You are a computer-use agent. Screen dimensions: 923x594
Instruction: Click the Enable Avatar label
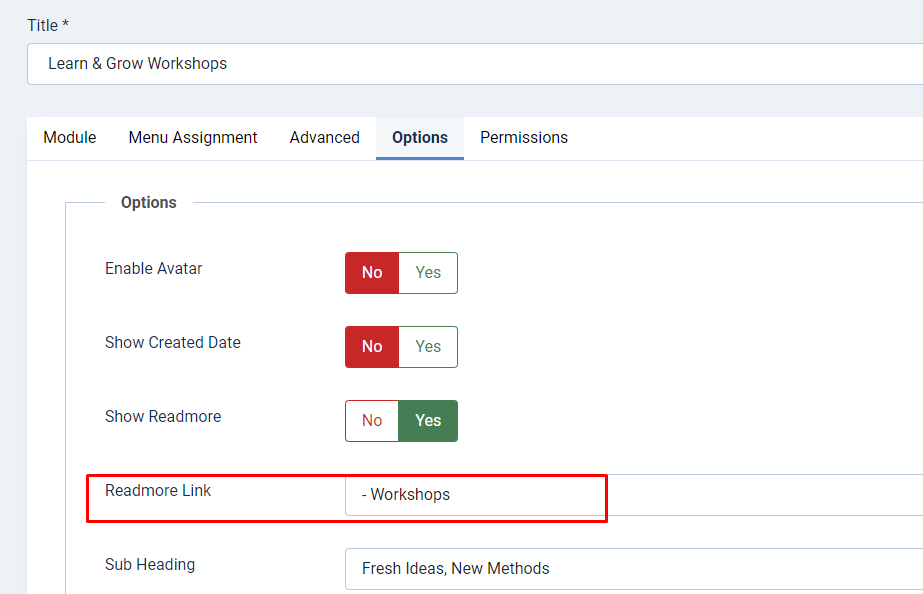click(154, 269)
